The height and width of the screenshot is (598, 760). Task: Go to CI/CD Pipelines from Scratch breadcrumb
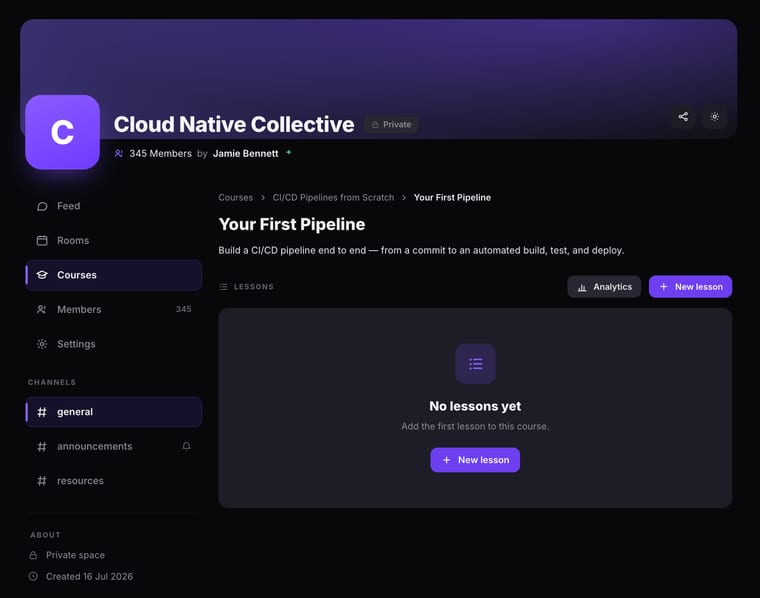(x=333, y=198)
